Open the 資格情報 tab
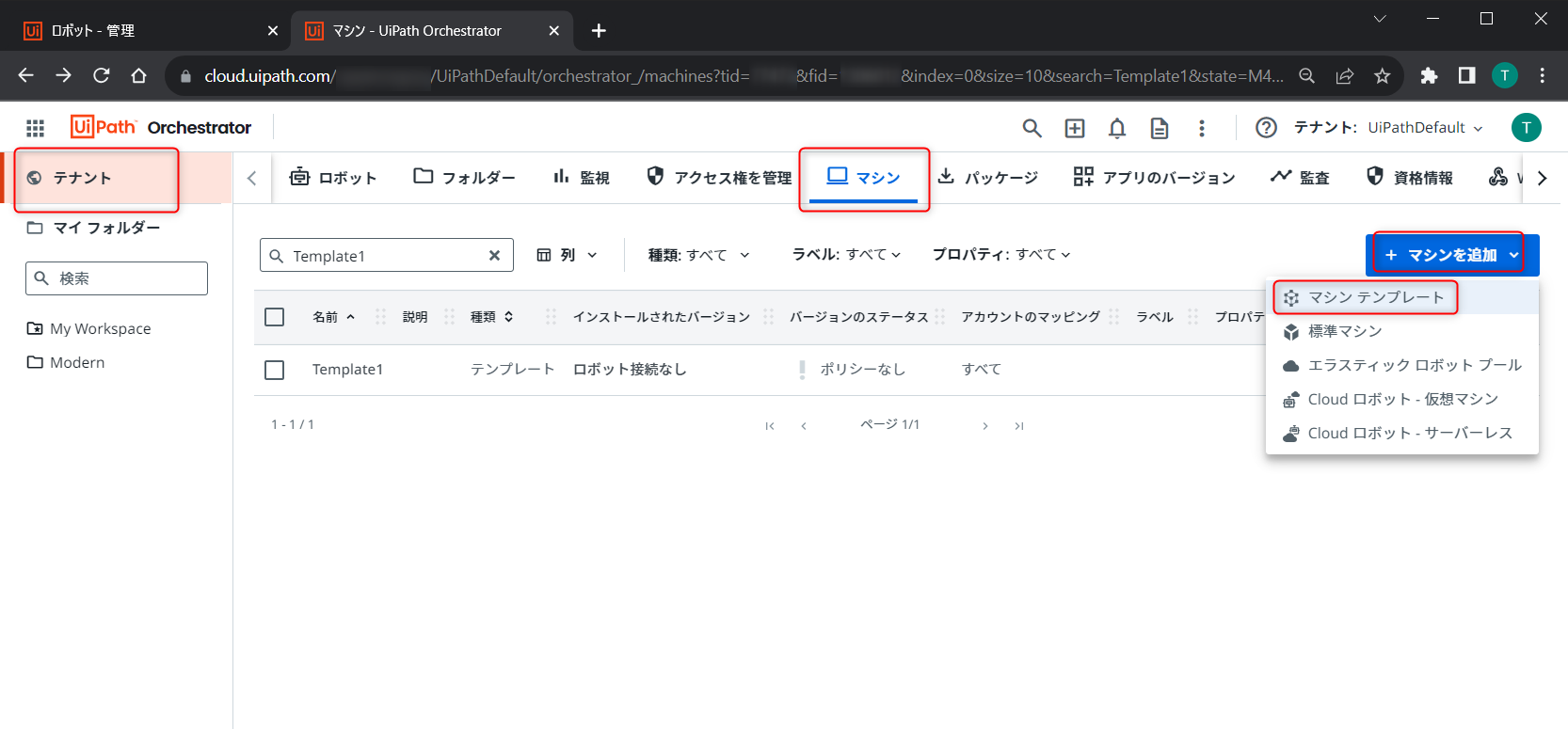 pos(1410,177)
